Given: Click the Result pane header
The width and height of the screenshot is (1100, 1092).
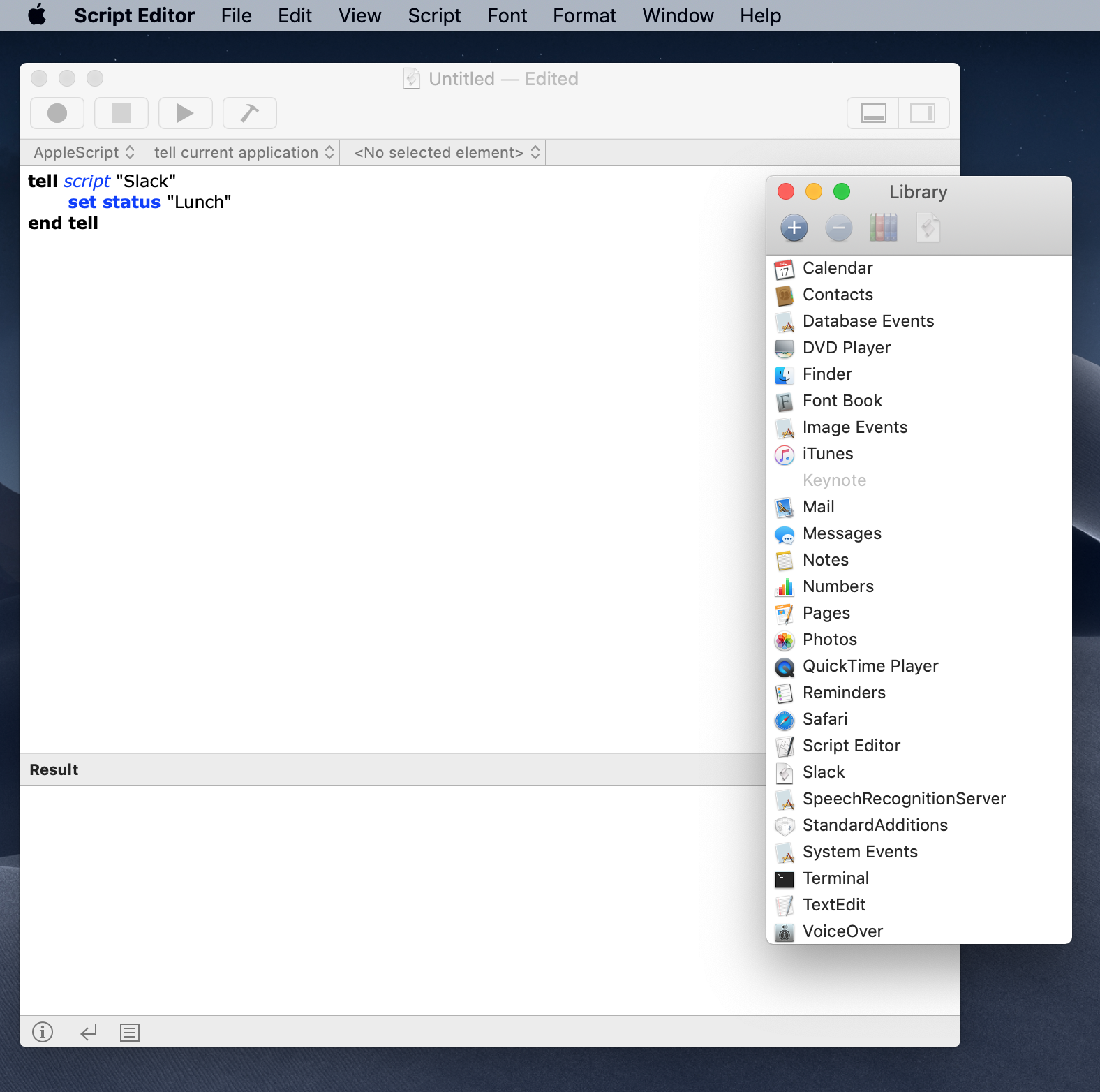Looking at the screenshot, I should pyautogui.click(x=393, y=769).
